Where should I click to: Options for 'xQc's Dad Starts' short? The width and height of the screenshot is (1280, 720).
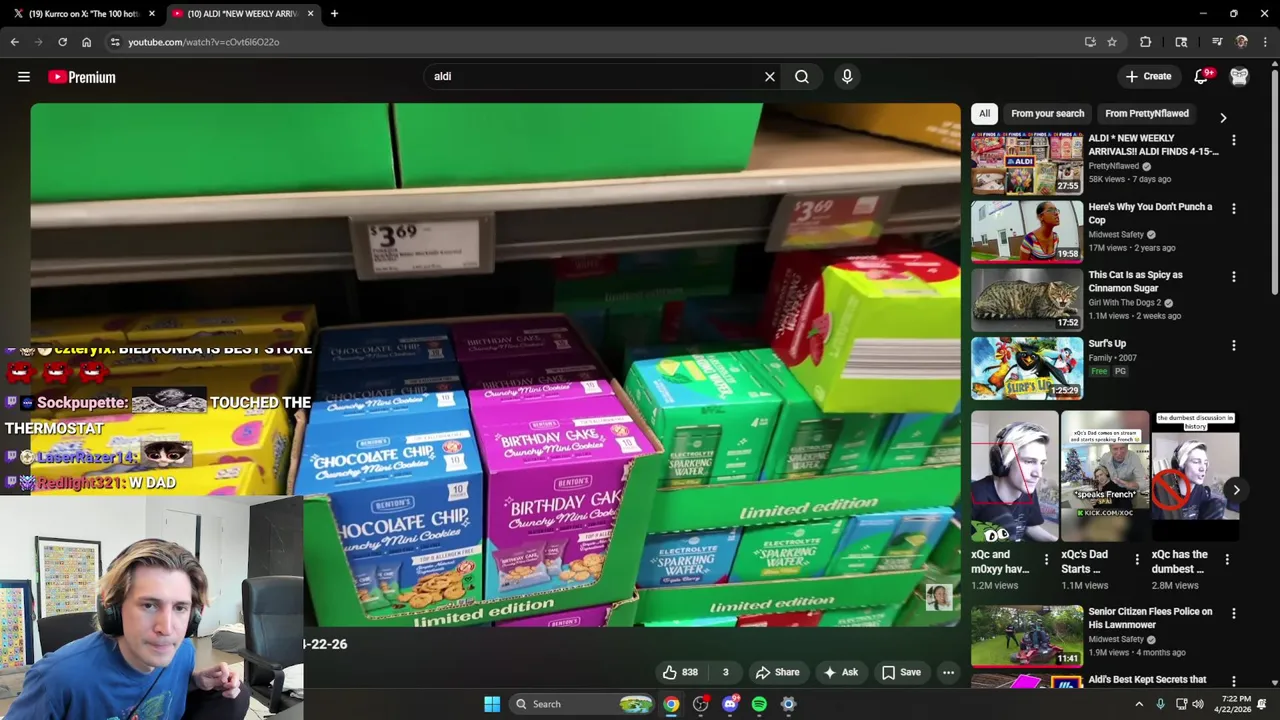pyautogui.click(x=1136, y=559)
